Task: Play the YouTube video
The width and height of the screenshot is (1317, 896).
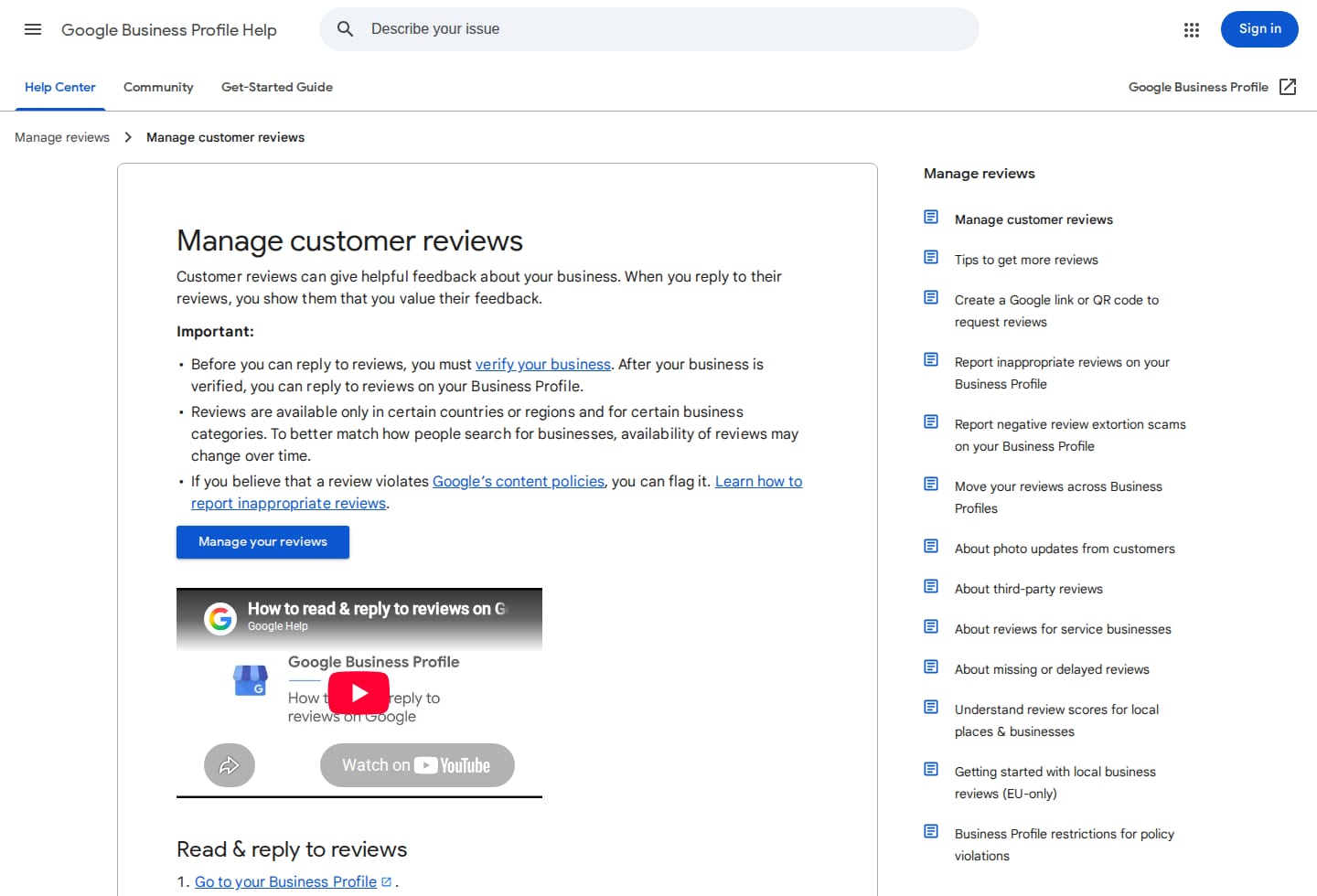Action: point(359,693)
